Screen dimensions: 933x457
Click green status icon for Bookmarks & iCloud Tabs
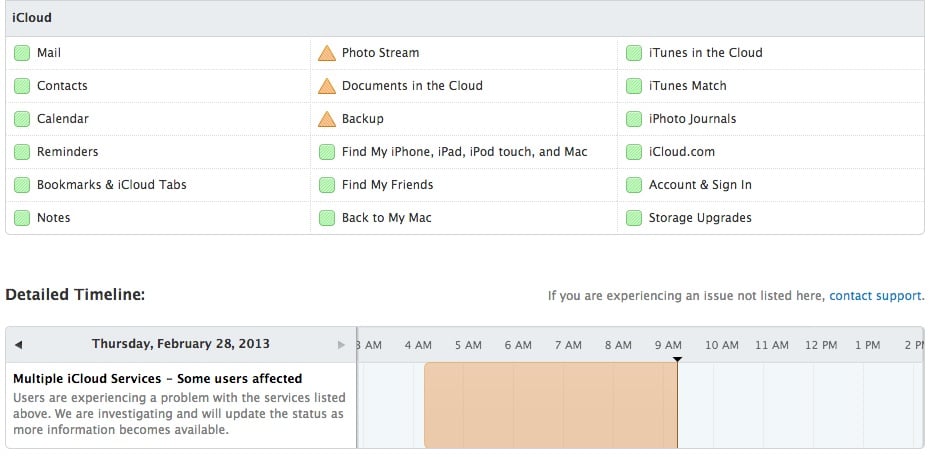coord(22,185)
